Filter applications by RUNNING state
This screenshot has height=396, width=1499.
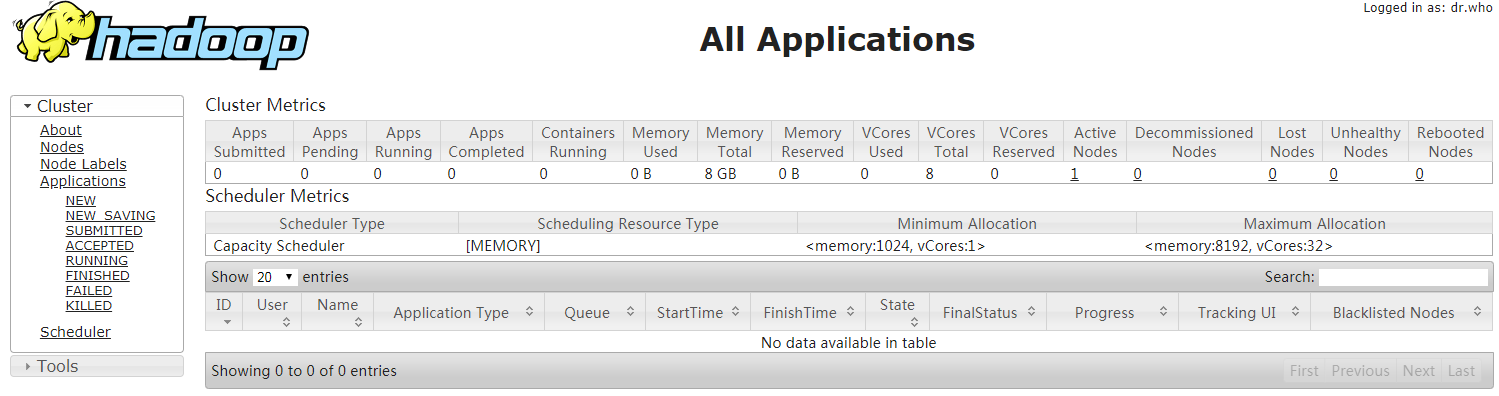click(97, 260)
